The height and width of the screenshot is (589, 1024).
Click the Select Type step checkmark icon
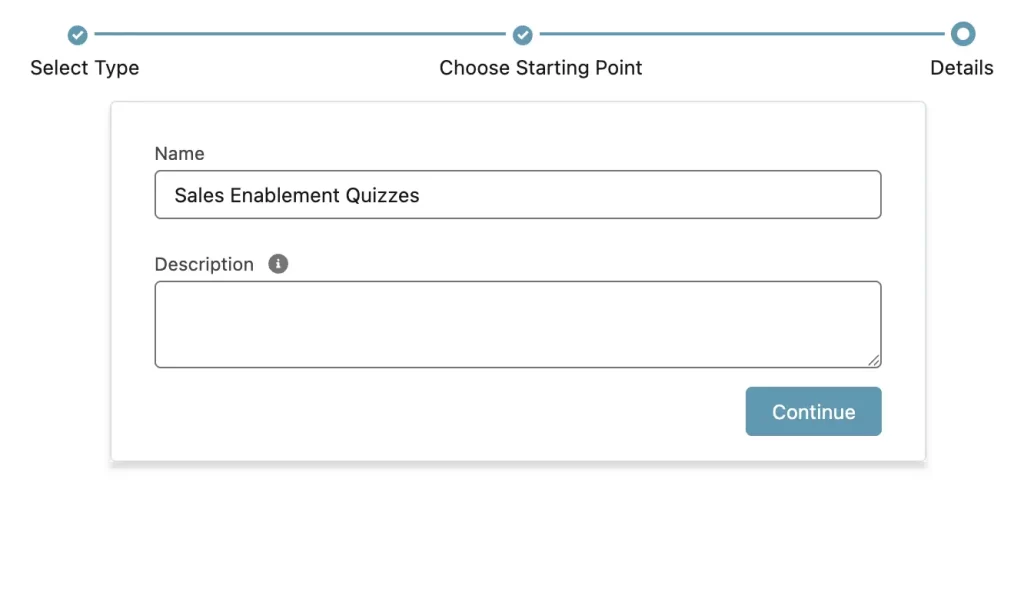(78, 35)
